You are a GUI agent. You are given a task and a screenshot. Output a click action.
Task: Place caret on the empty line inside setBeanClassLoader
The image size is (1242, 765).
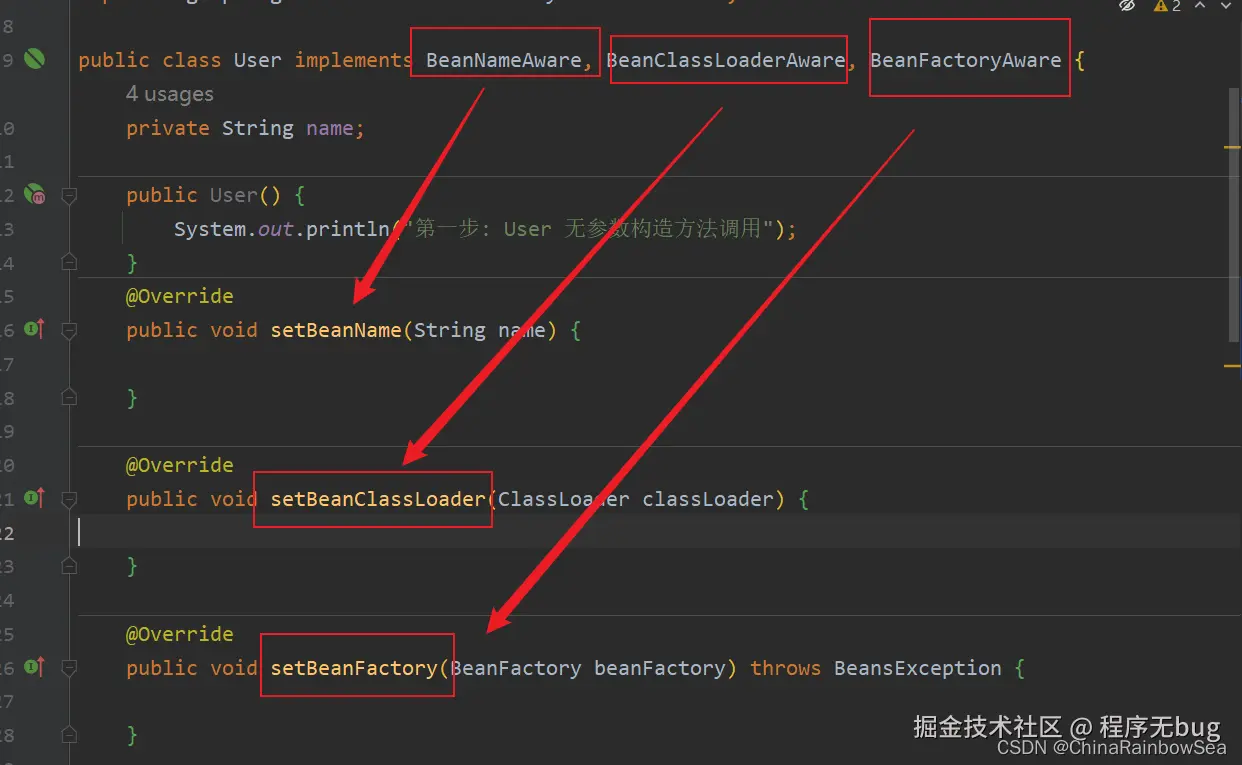tap(658, 533)
